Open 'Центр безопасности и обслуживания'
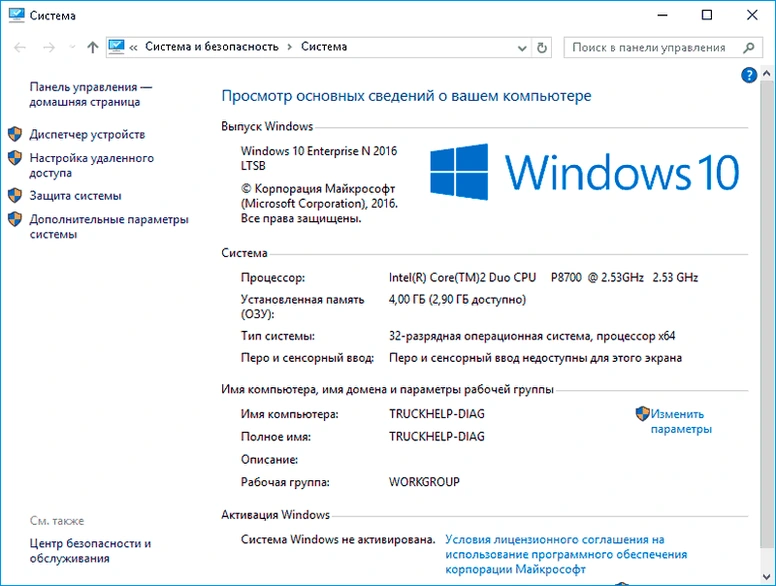This screenshot has height=586, width=776. tap(90, 551)
